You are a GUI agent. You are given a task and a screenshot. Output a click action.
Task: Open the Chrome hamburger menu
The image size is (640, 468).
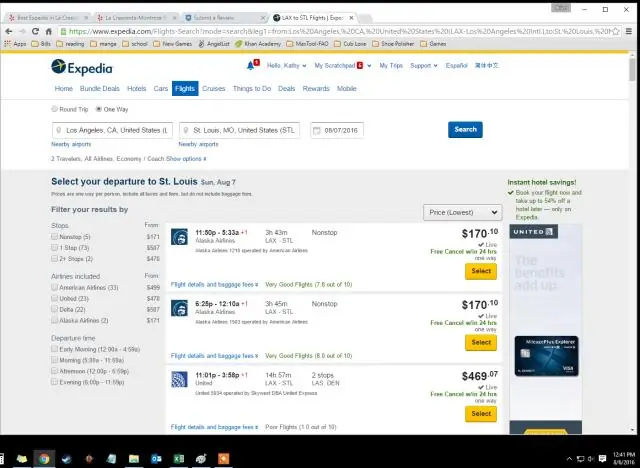pos(629,31)
